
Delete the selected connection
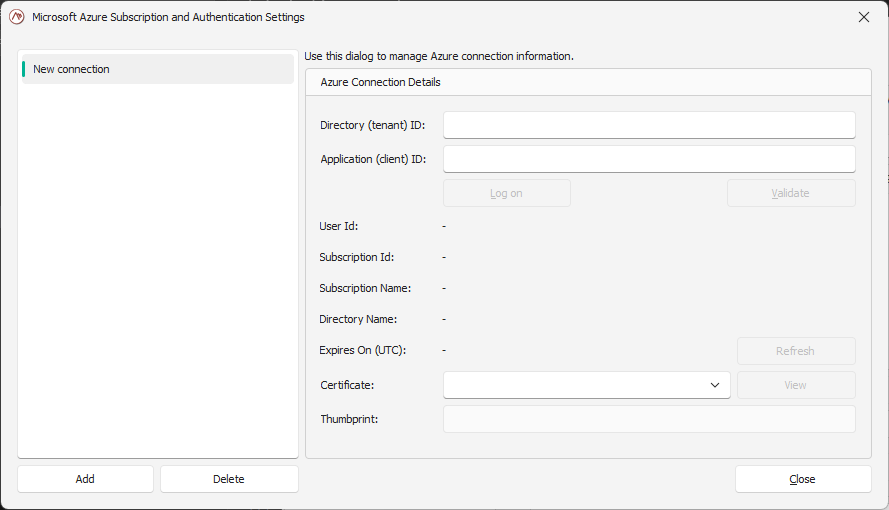(229, 479)
